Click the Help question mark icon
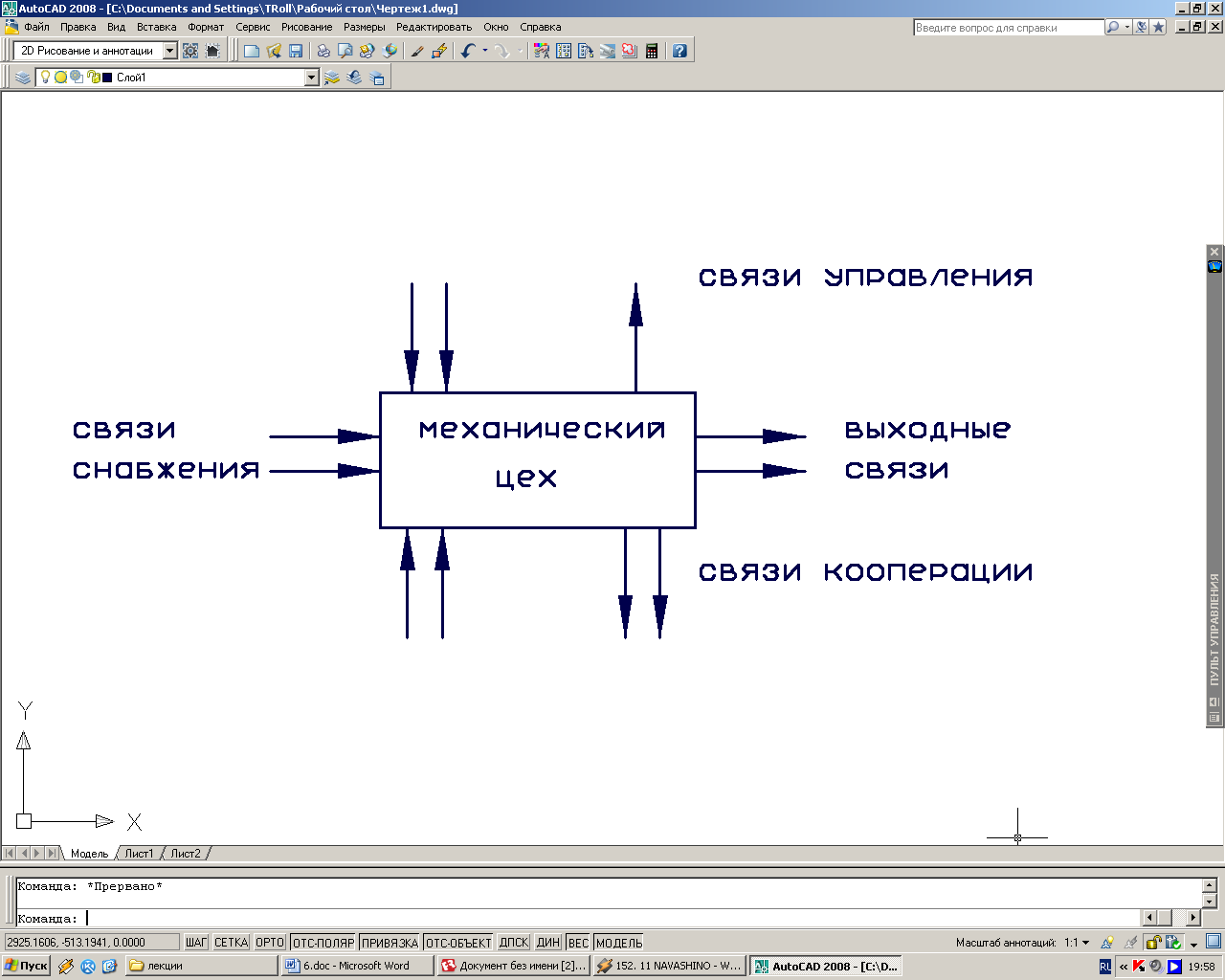The height and width of the screenshot is (980, 1225). pos(679,51)
